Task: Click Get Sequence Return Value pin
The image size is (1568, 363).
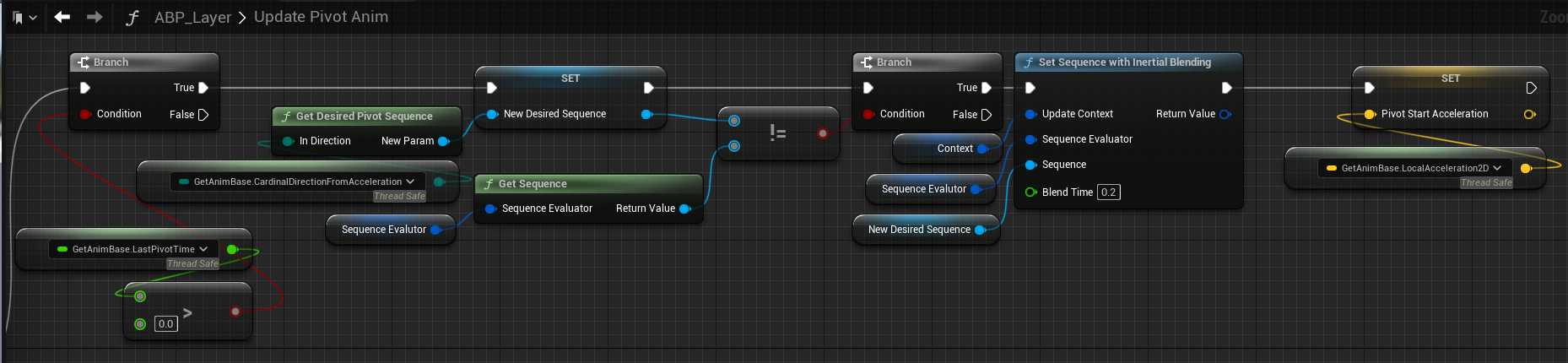Action: click(684, 209)
